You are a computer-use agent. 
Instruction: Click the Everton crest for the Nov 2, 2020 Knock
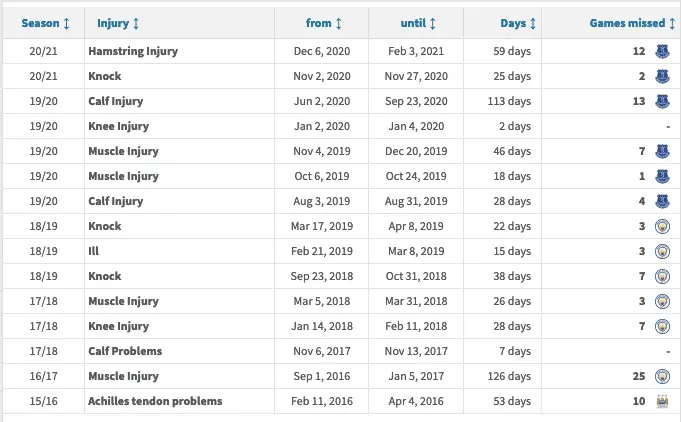pyautogui.click(x=661, y=76)
